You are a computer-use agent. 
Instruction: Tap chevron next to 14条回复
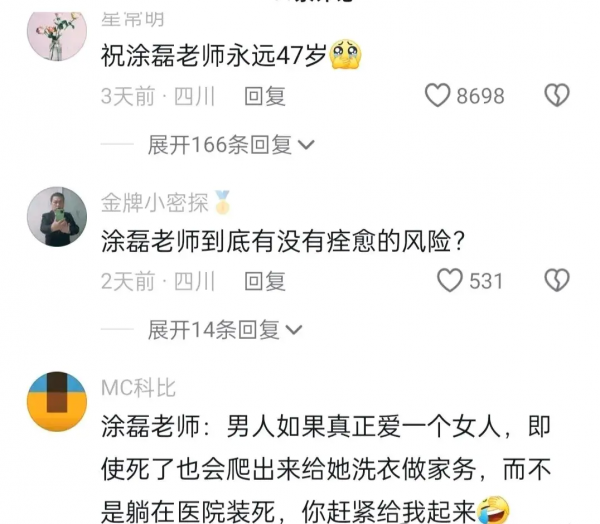(294, 330)
